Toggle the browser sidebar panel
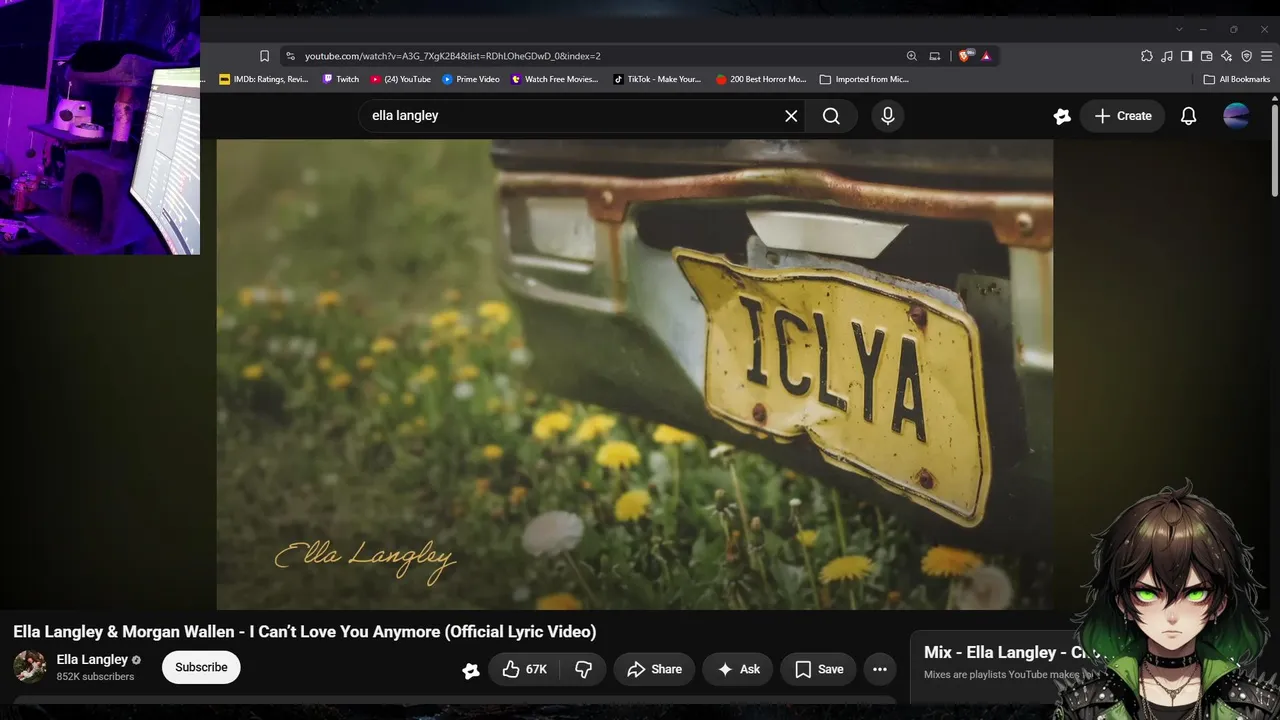The width and height of the screenshot is (1280, 720). pyautogui.click(x=1186, y=56)
